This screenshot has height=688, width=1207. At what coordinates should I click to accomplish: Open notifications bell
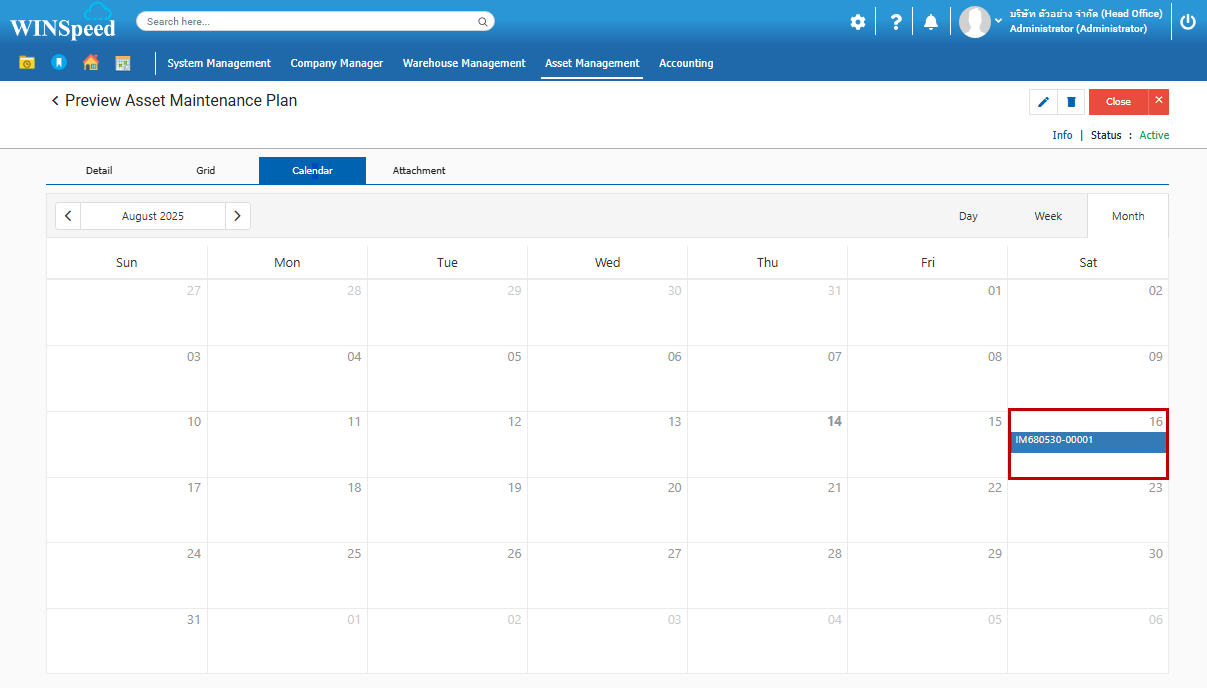[931, 22]
